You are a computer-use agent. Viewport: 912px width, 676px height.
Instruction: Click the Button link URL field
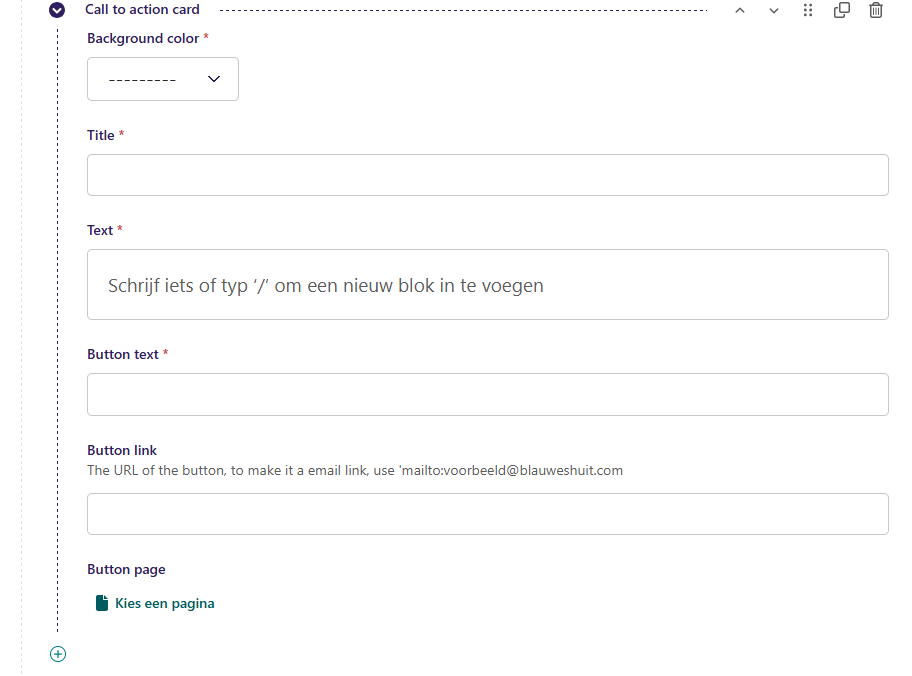click(487, 514)
